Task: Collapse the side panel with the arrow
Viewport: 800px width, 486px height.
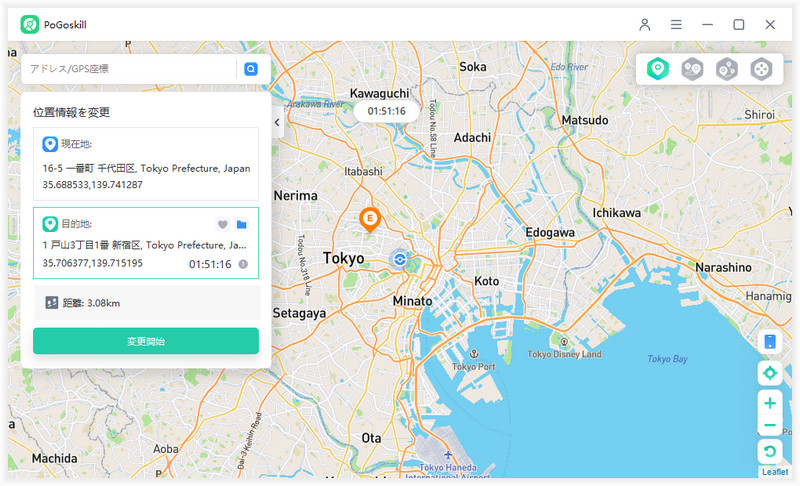Action: click(277, 122)
